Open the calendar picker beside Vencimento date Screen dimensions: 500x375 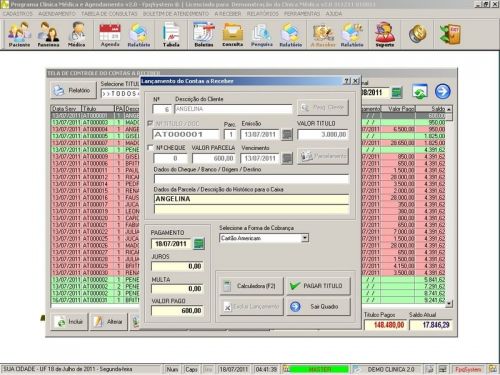tap(287, 158)
